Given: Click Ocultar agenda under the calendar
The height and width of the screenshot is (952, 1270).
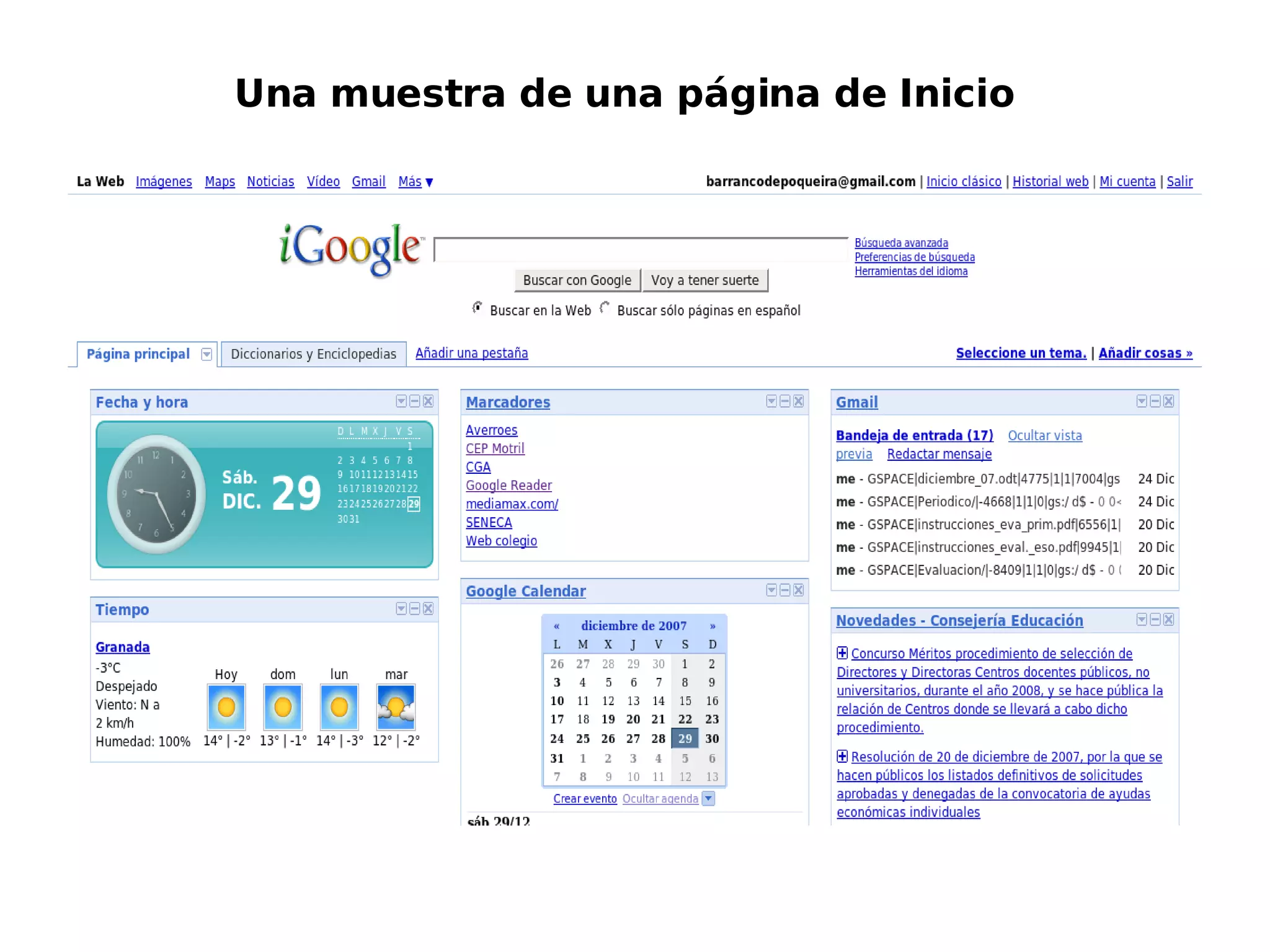Looking at the screenshot, I should click(660, 799).
